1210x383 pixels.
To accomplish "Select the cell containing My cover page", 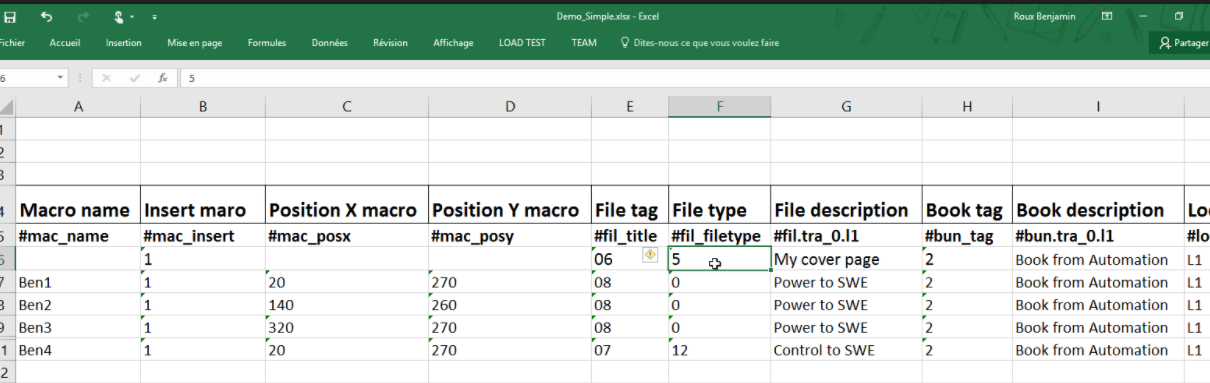I will point(845,259).
